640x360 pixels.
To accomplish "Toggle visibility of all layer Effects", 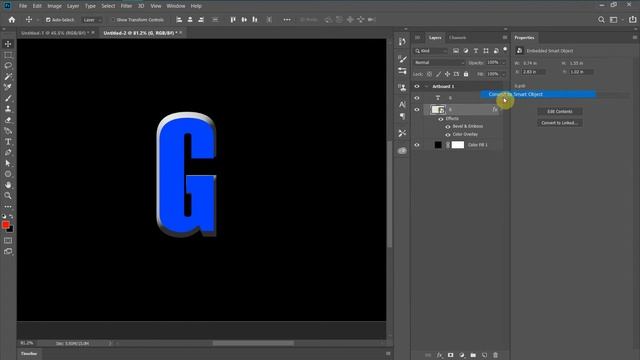I will coord(441,119).
